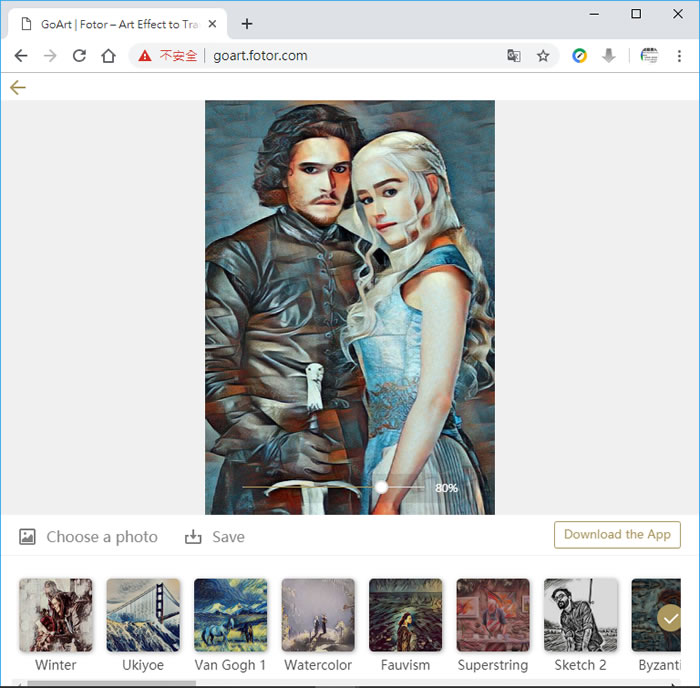Apply the Sketch 2 art style
Image resolution: width=700 pixels, height=688 pixels.
(581, 615)
